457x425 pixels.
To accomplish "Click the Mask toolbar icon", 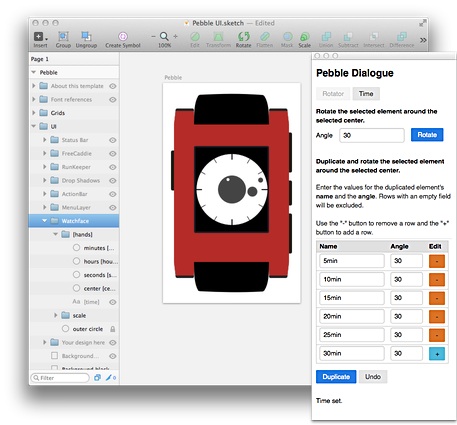I will [x=287, y=36].
